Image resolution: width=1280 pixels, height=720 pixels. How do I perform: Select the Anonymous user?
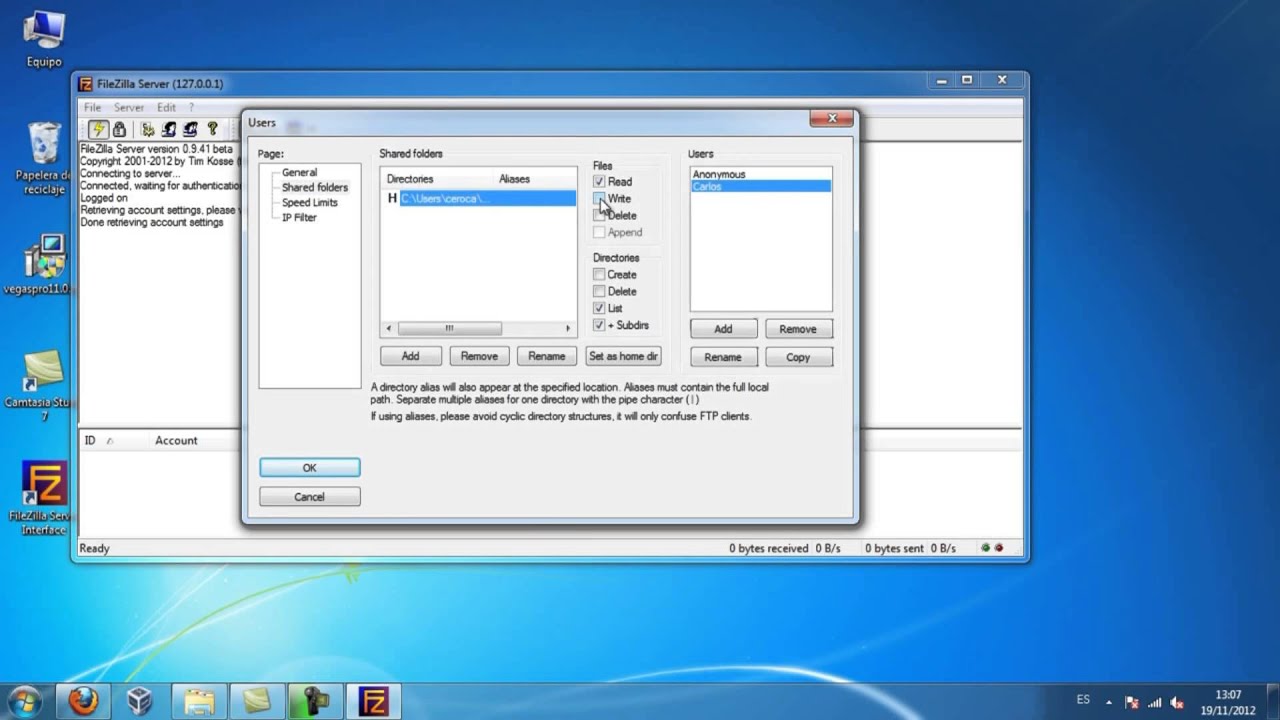(x=719, y=175)
